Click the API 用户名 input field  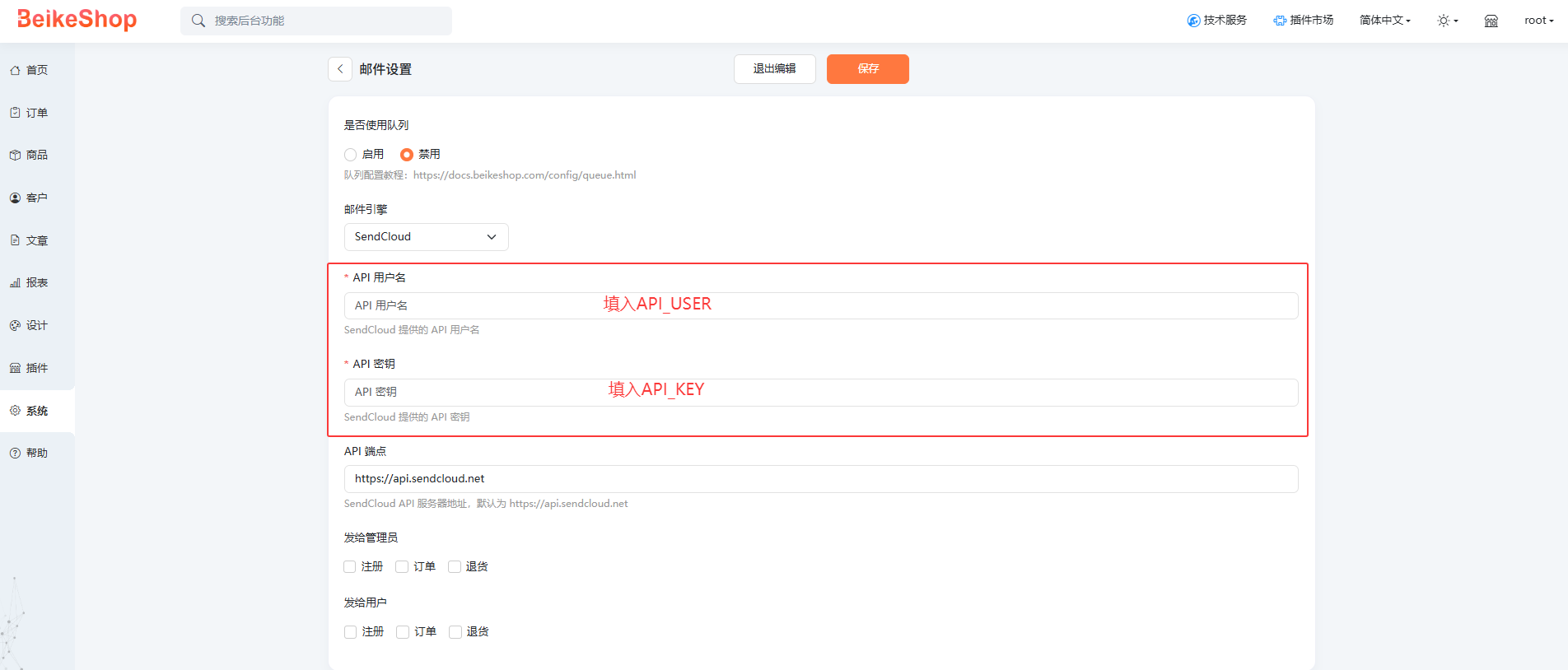click(820, 305)
